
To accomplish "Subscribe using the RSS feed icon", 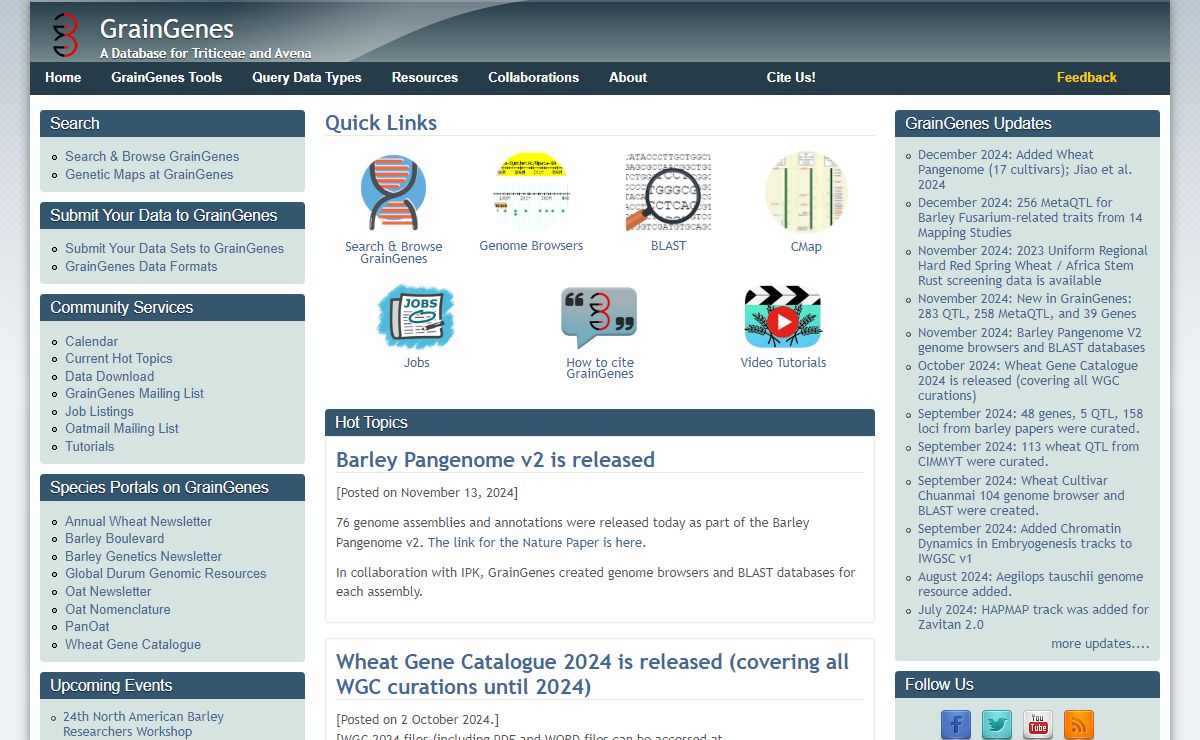I will tap(1079, 724).
